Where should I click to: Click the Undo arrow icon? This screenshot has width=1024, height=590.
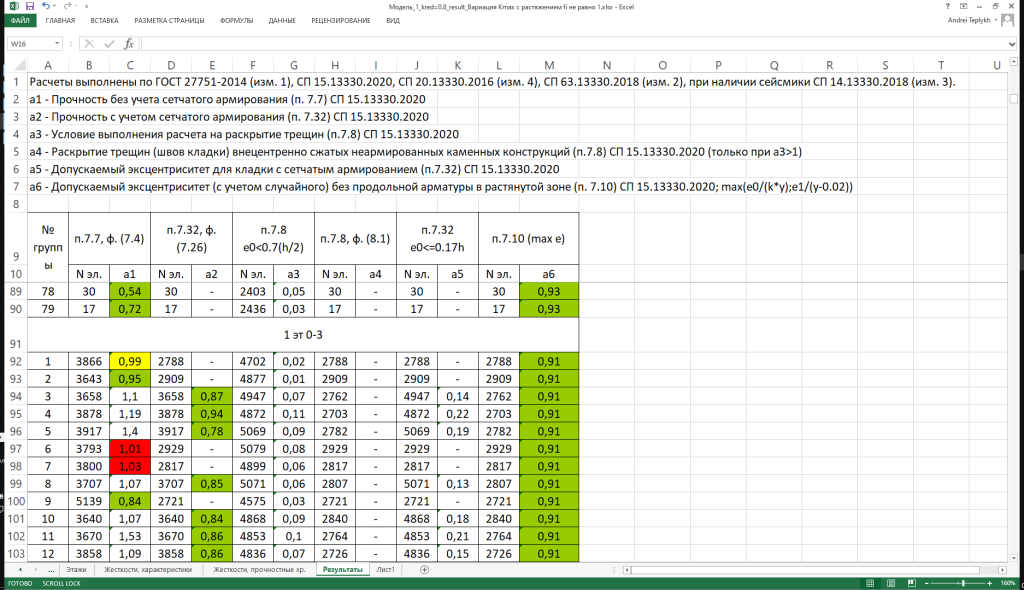click(x=49, y=6)
